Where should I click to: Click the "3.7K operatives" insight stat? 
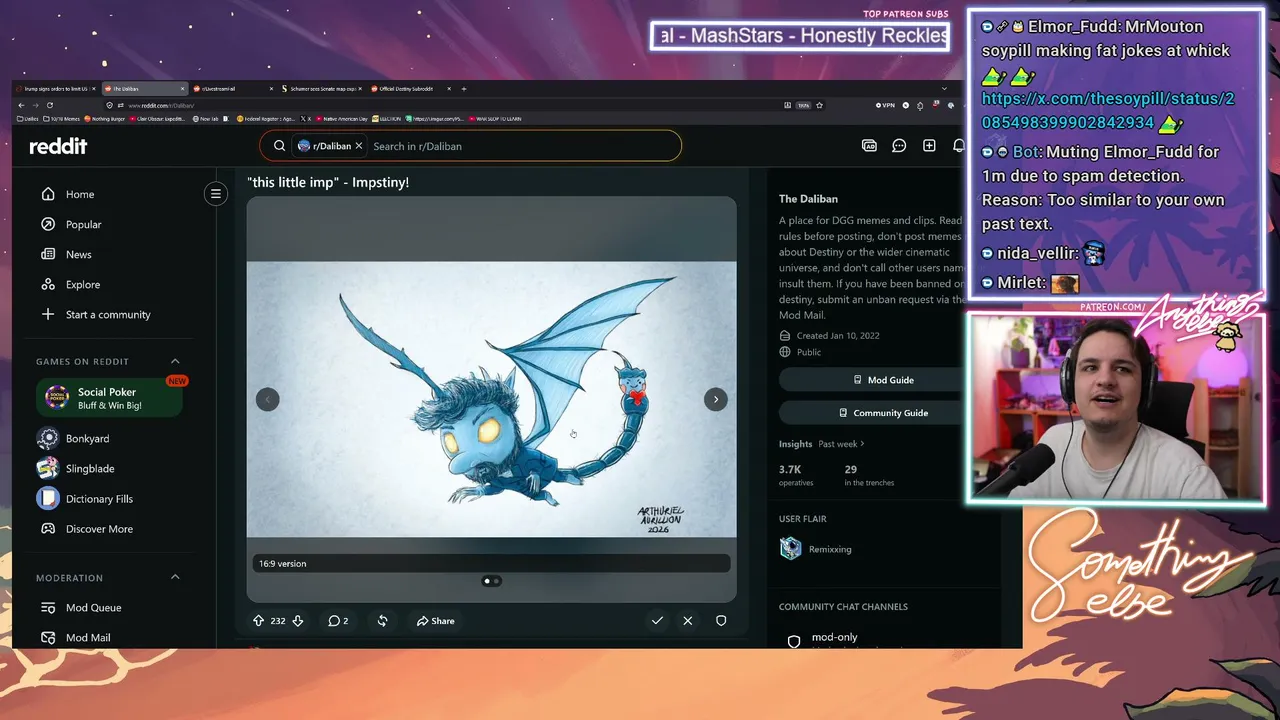pyautogui.click(x=796, y=475)
